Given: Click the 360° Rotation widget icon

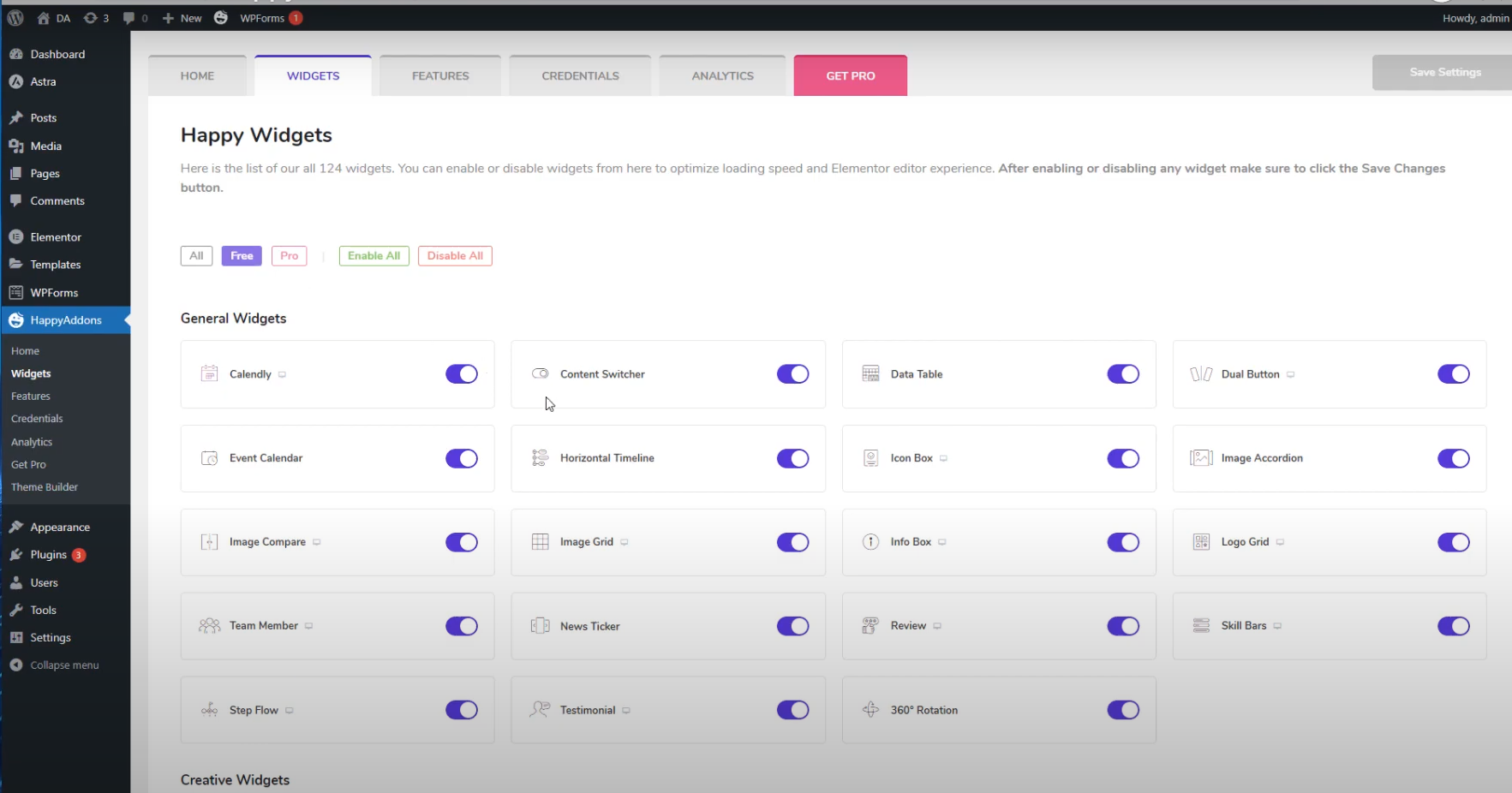Looking at the screenshot, I should pyautogui.click(x=870, y=710).
